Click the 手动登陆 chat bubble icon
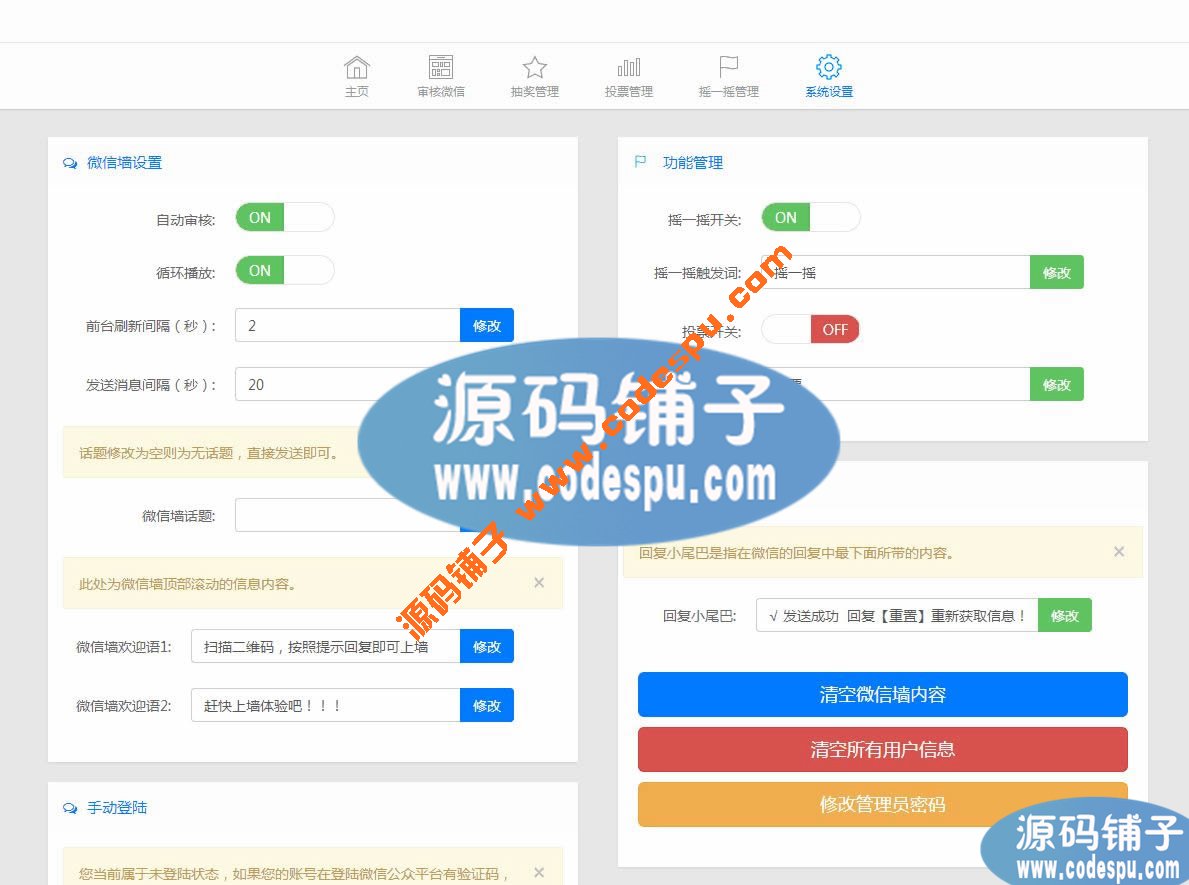 tap(70, 808)
